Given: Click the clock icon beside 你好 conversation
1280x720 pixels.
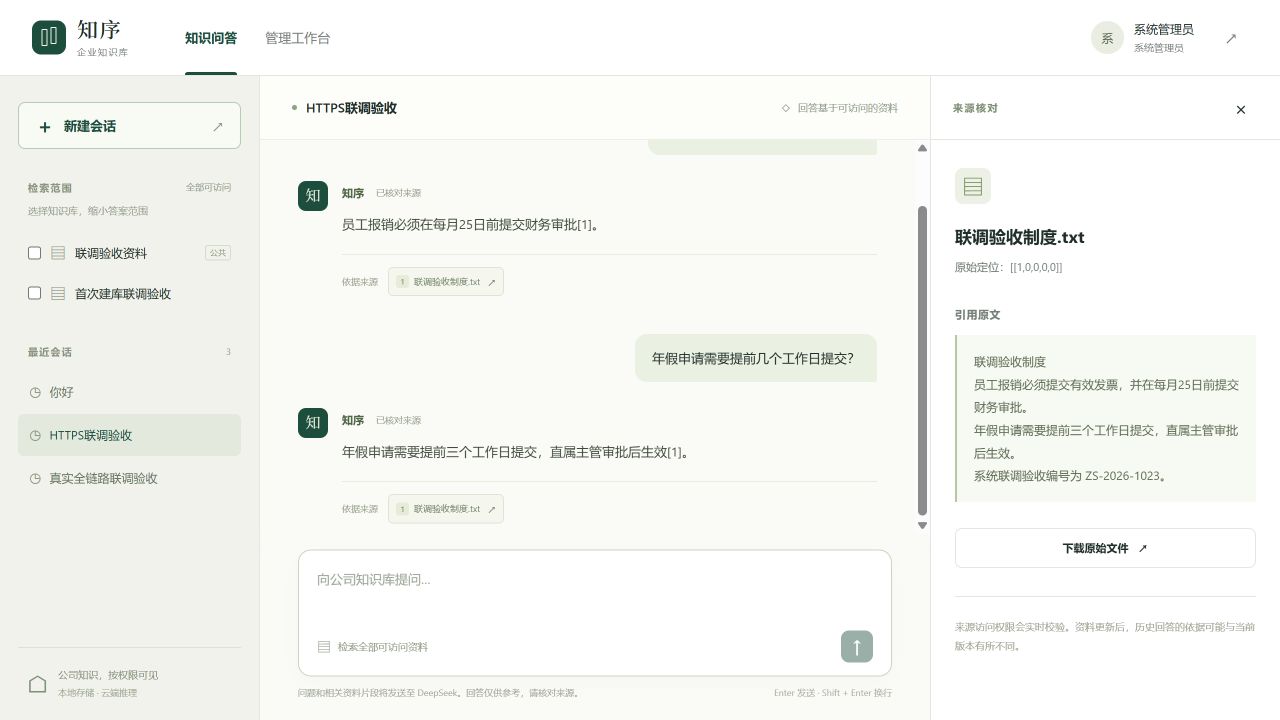Looking at the screenshot, I should coord(35,393).
